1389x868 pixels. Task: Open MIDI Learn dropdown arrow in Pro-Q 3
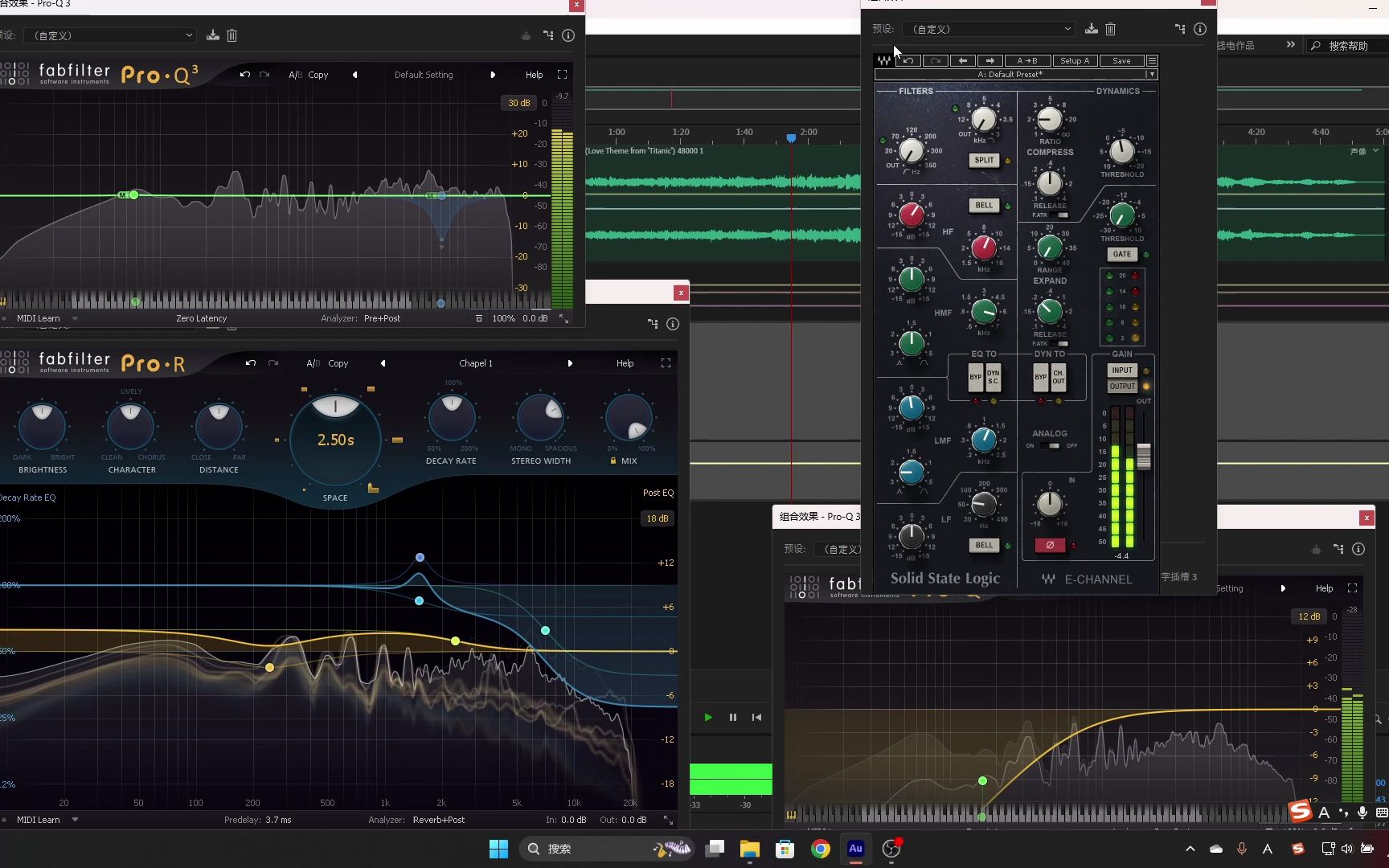[x=75, y=318]
